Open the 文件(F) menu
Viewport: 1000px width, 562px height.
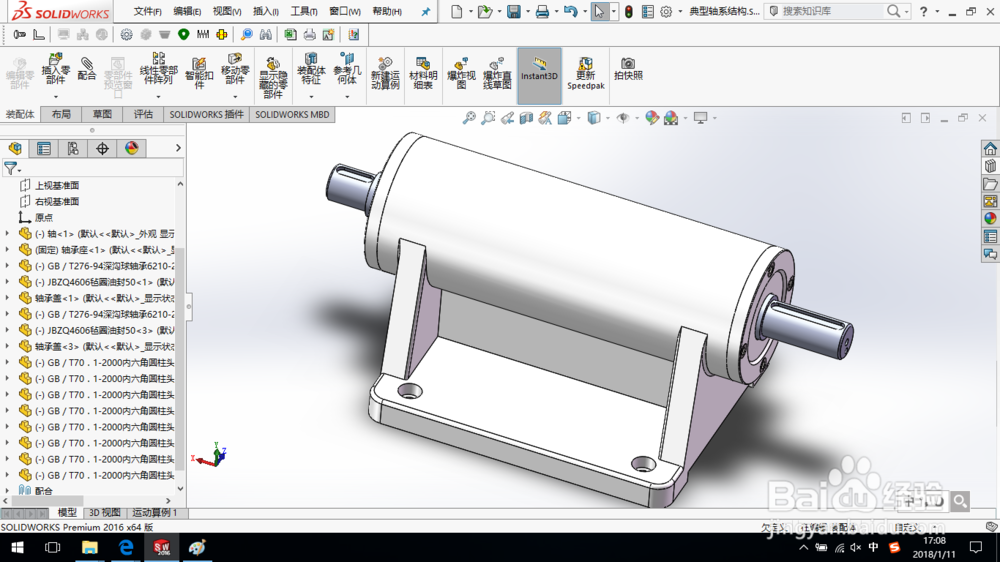(x=147, y=11)
